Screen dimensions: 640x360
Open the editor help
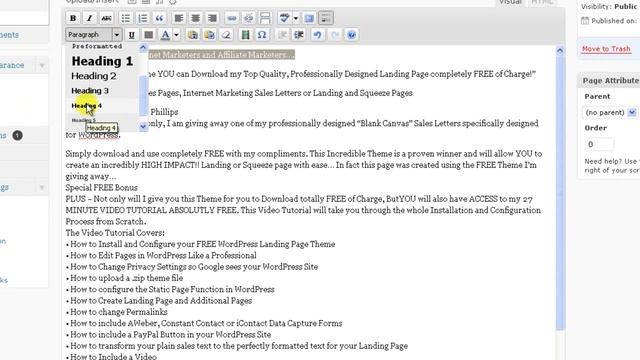tap(351, 35)
